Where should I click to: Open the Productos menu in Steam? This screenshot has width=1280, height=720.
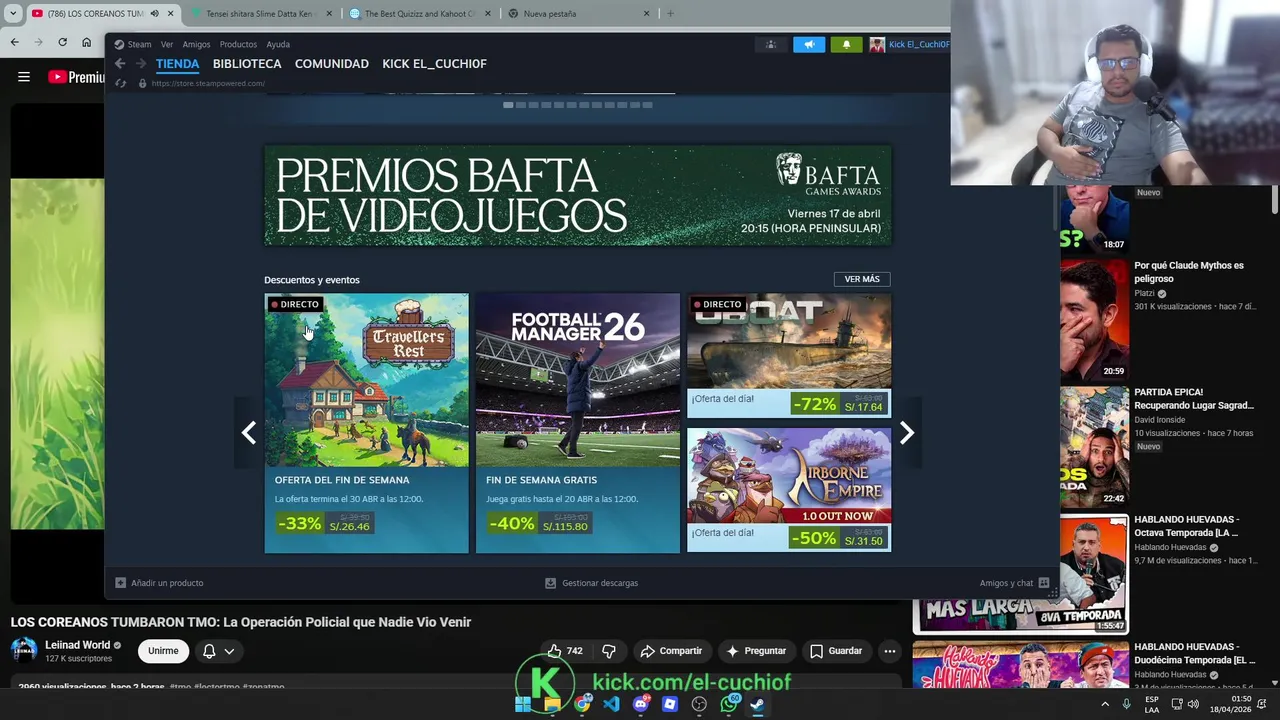(x=238, y=44)
